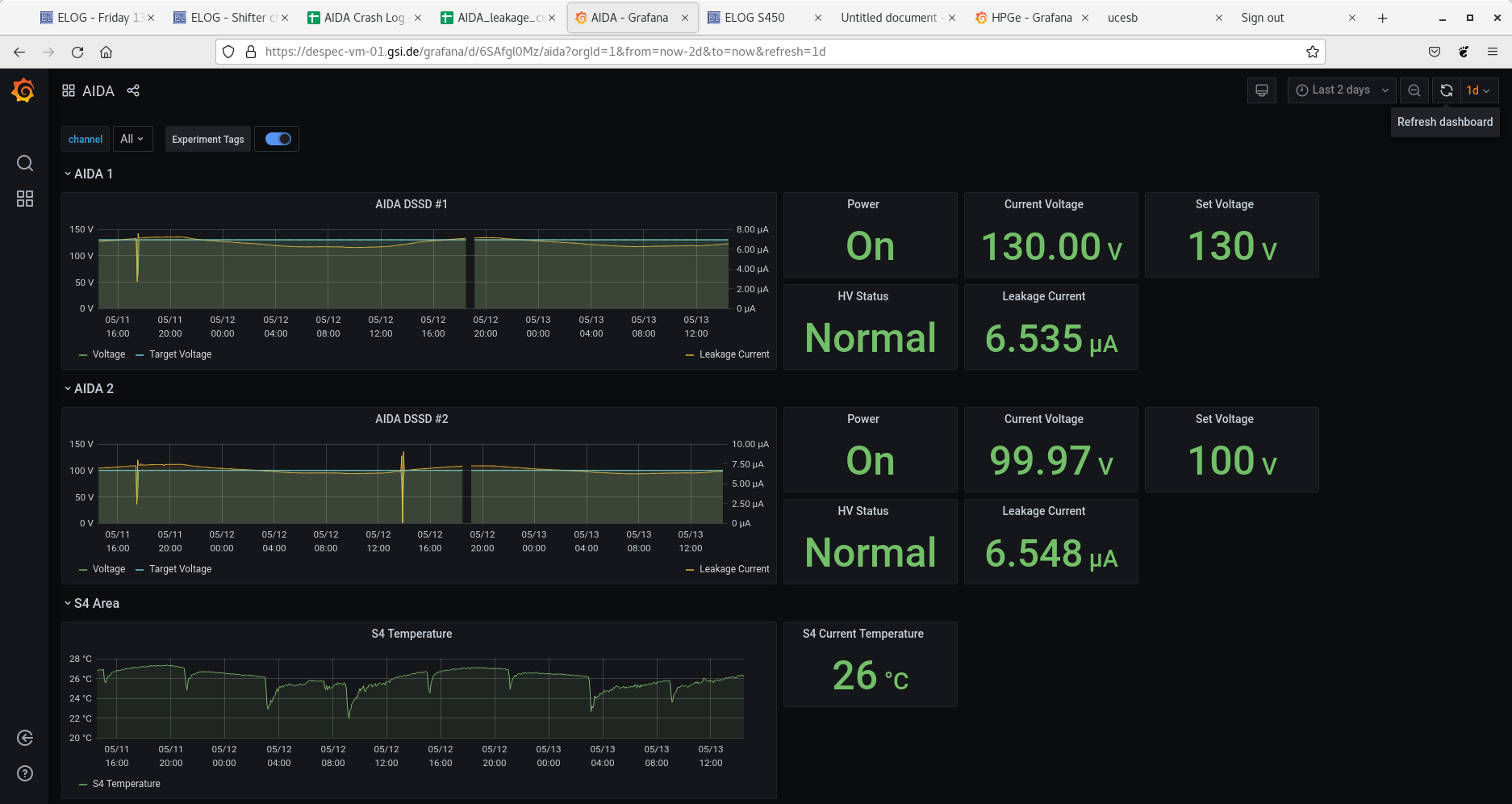Screen dimensions: 1512x804
Task: Open AIDA DSSD #1 panel title menu
Action: click(x=411, y=204)
